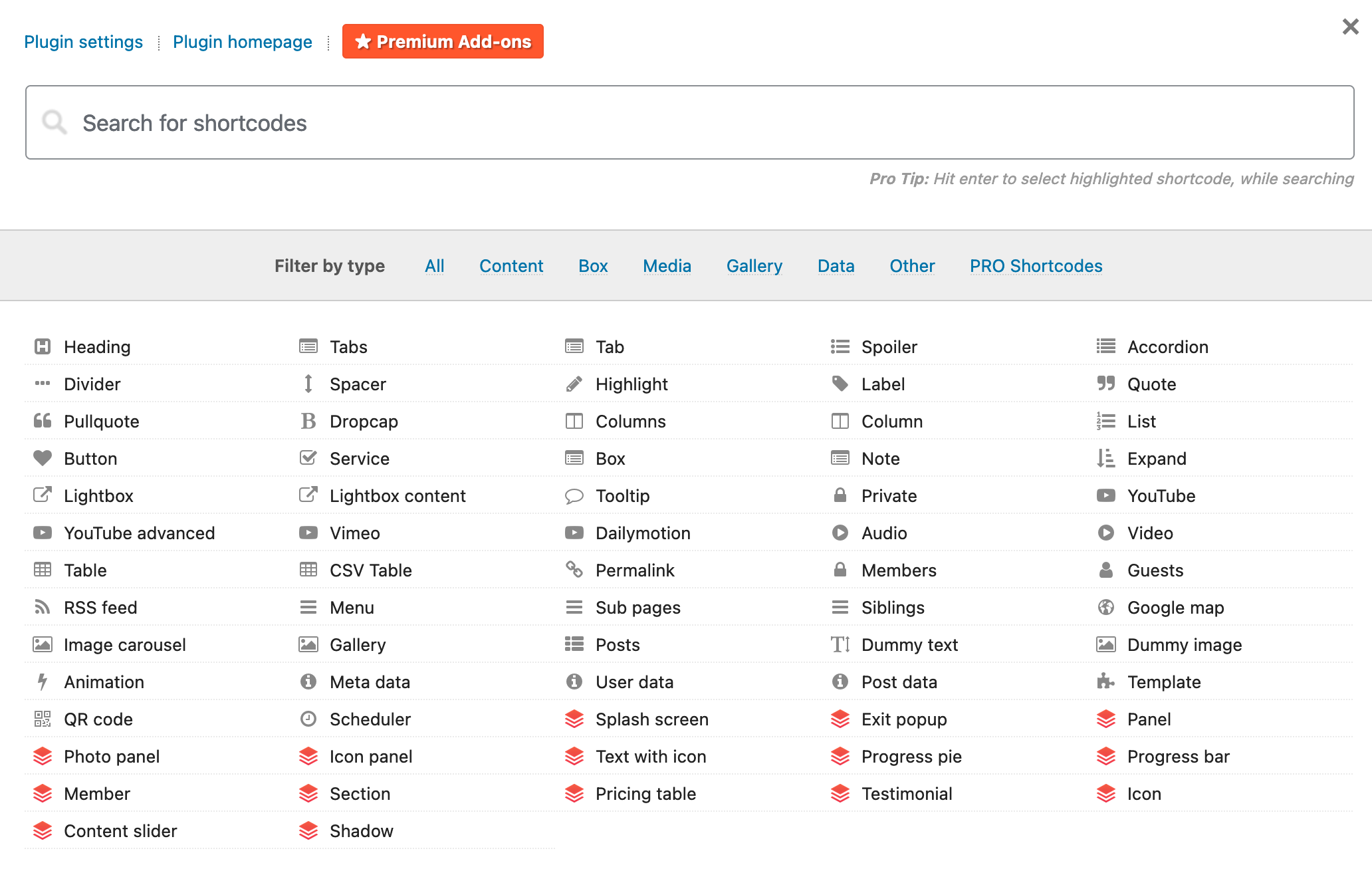Screen dimensions: 1372x871
Task: Choose the Pricing table shortcode
Action: 645,793
